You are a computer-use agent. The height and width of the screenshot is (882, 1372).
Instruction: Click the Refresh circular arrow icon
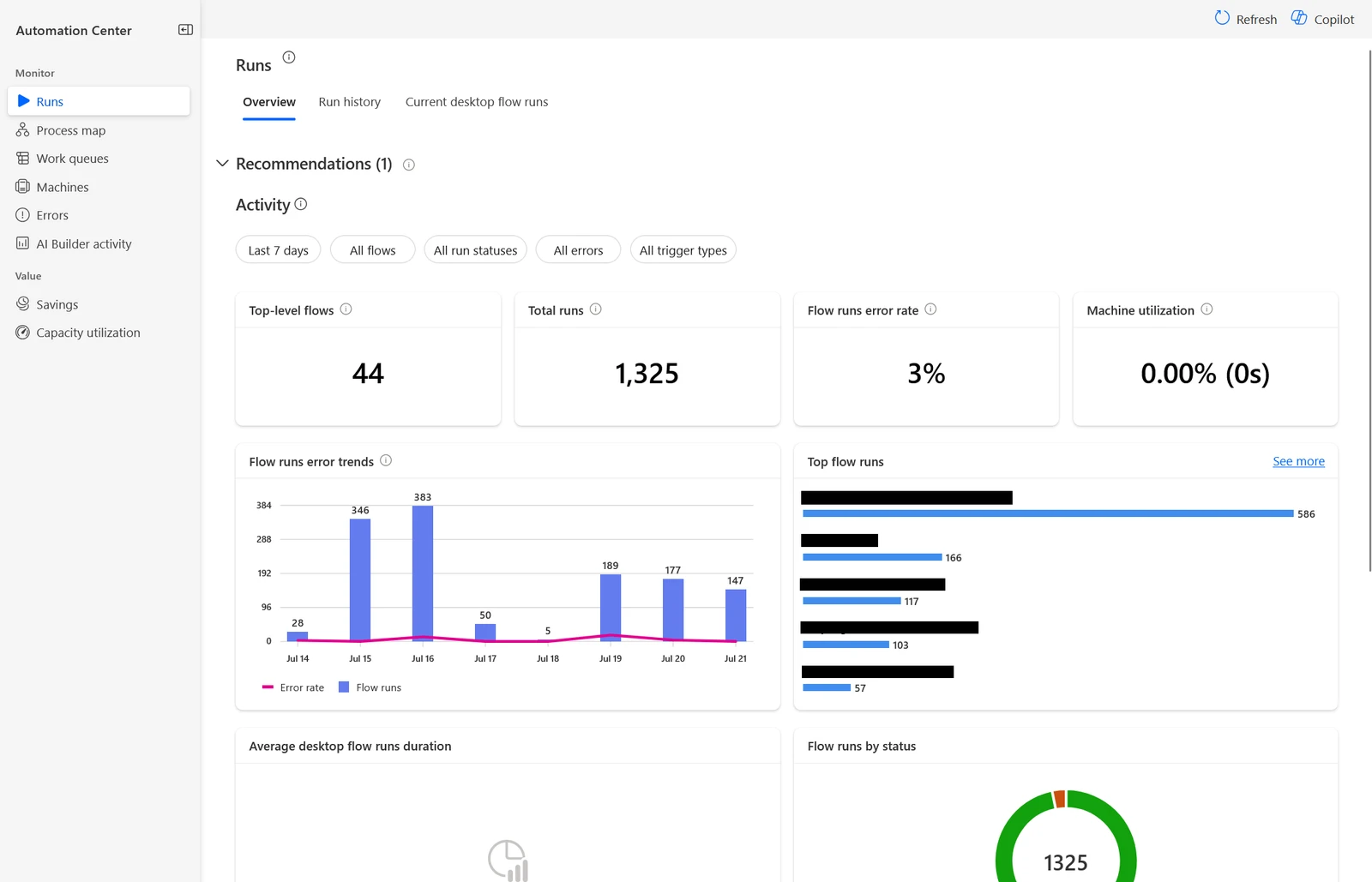[x=1222, y=18]
